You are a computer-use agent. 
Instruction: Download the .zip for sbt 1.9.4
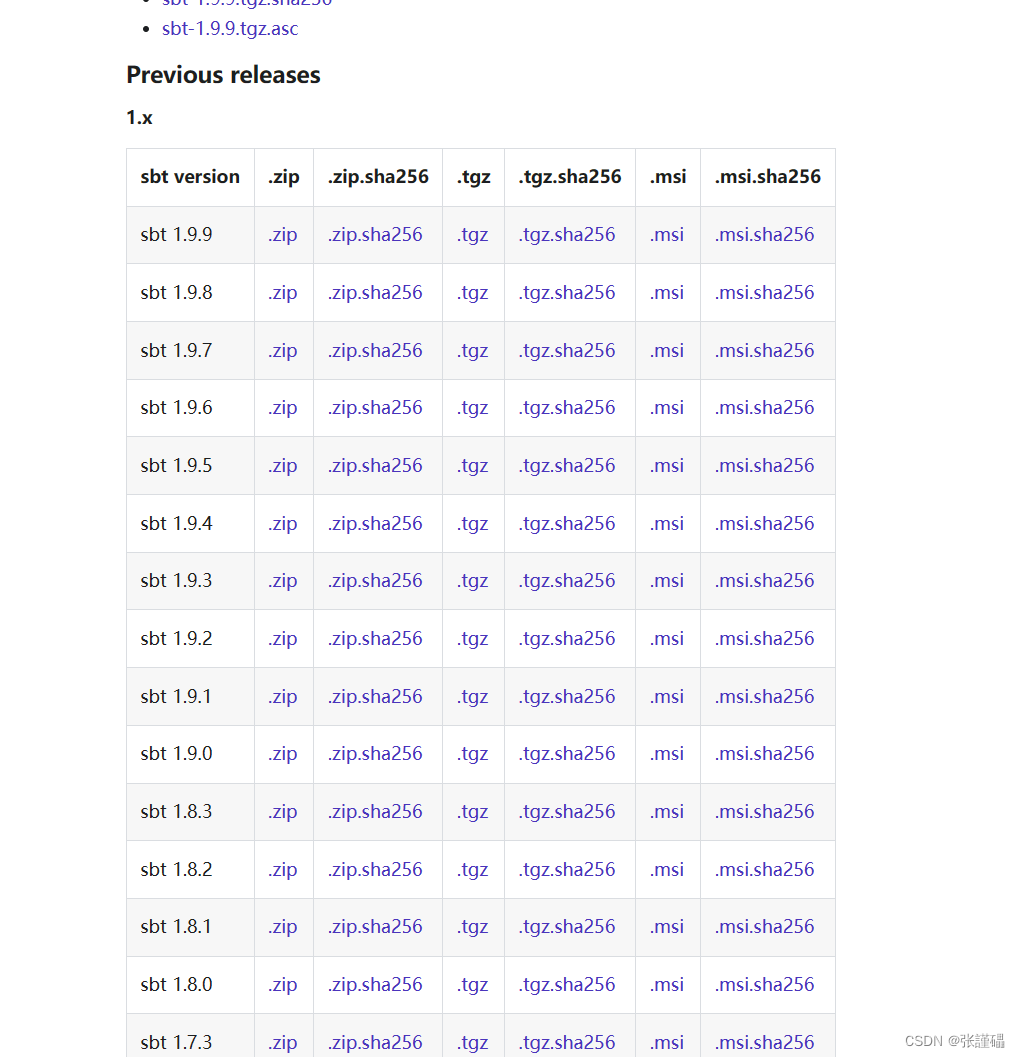[x=283, y=524]
